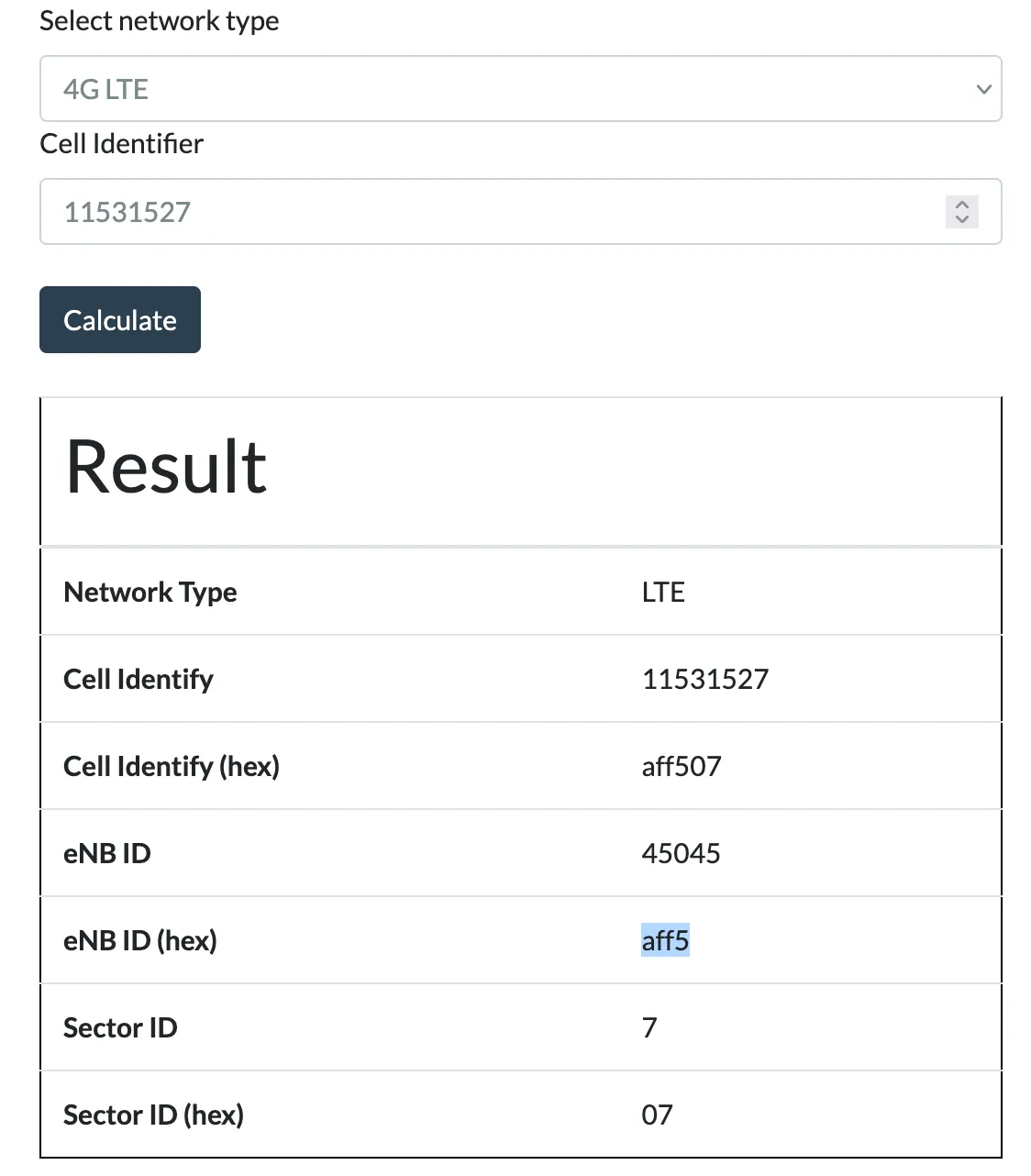This screenshot has width=1031, height=1176.
Task: Click the eNB ID value 45045
Action: click(x=681, y=853)
